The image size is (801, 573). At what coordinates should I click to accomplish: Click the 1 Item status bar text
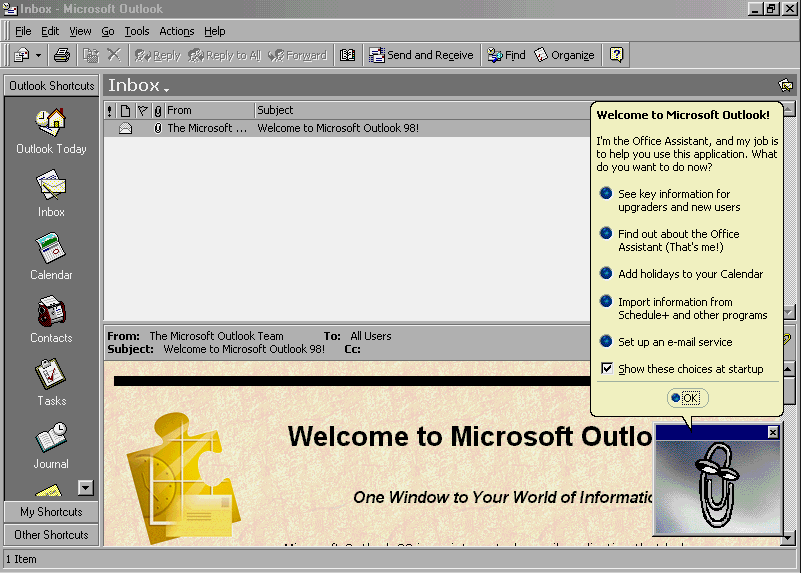(x=21, y=559)
